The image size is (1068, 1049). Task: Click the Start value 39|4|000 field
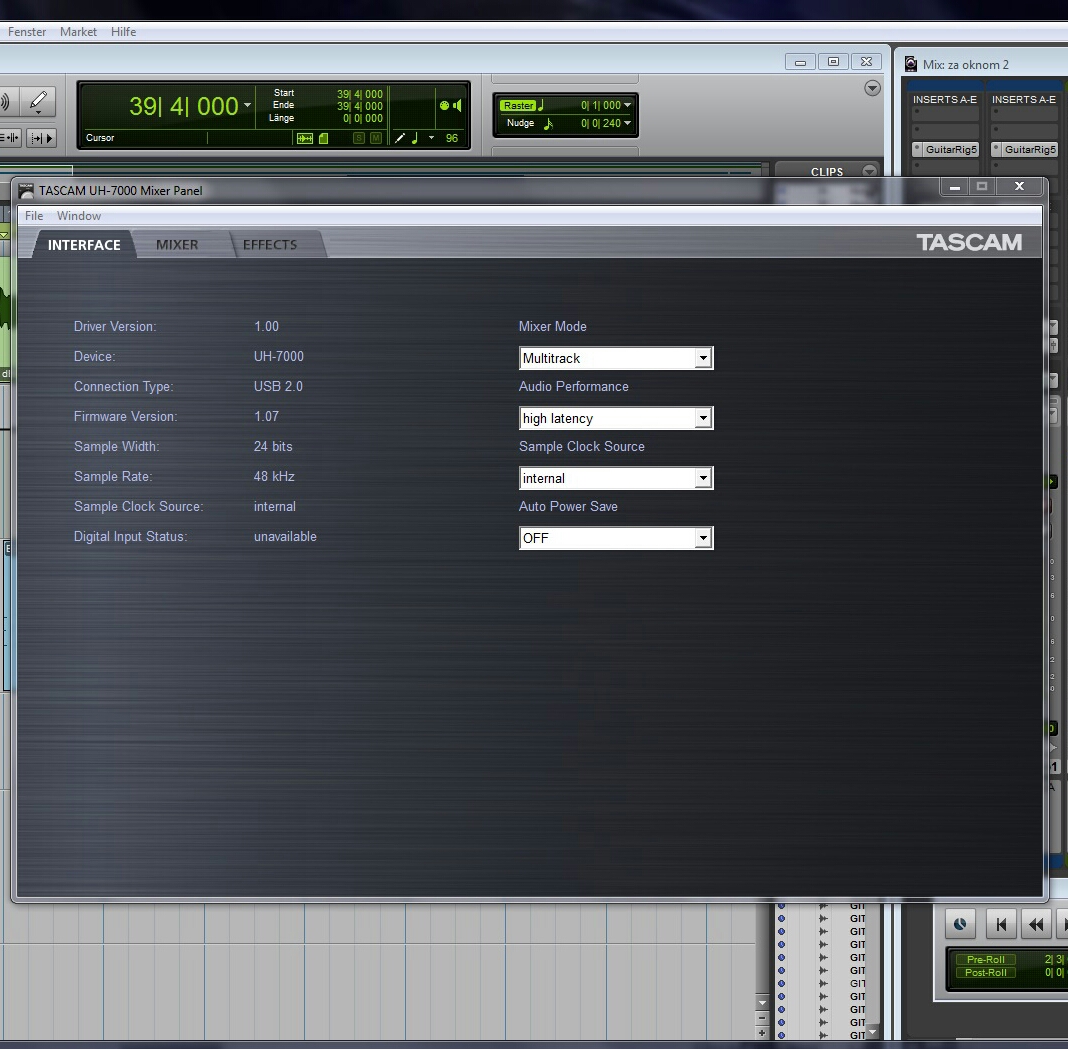point(360,94)
